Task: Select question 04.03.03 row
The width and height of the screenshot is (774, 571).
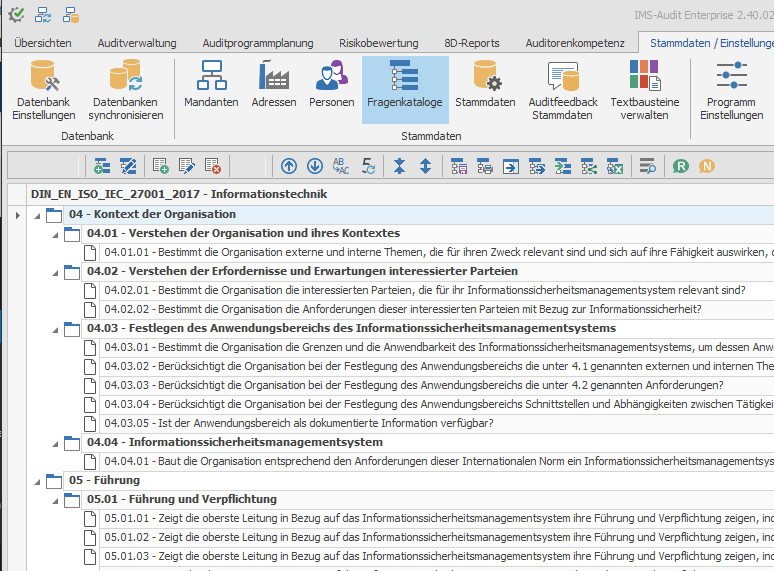Action: [x=437, y=385]
